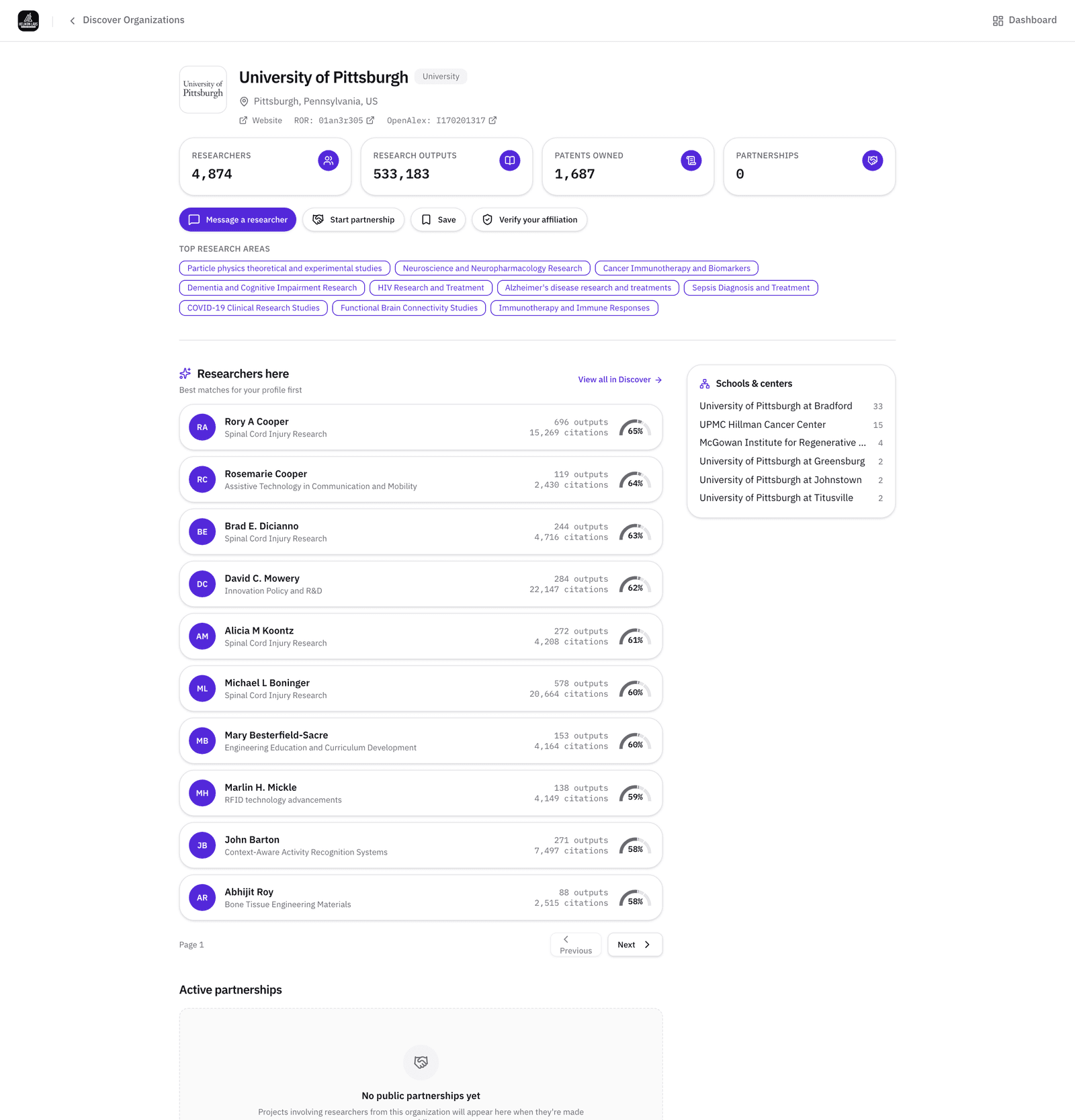
Task: Click the RC avatar icon
Action: click(202, 480)
